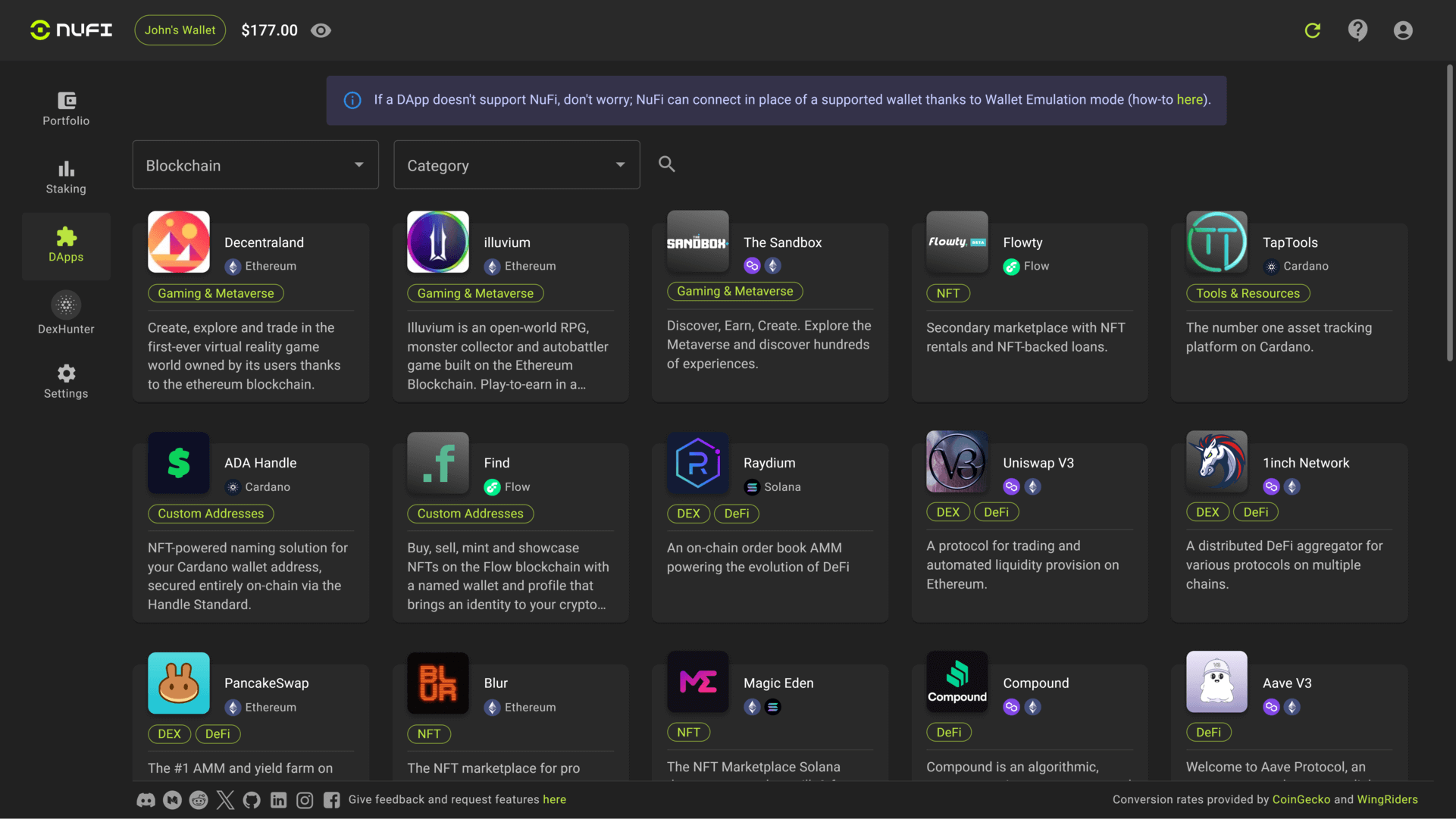The width and height of the screenshot is (1456, 819).
Task: Click the DeFi tag on Compound
Action: [949, 732]
